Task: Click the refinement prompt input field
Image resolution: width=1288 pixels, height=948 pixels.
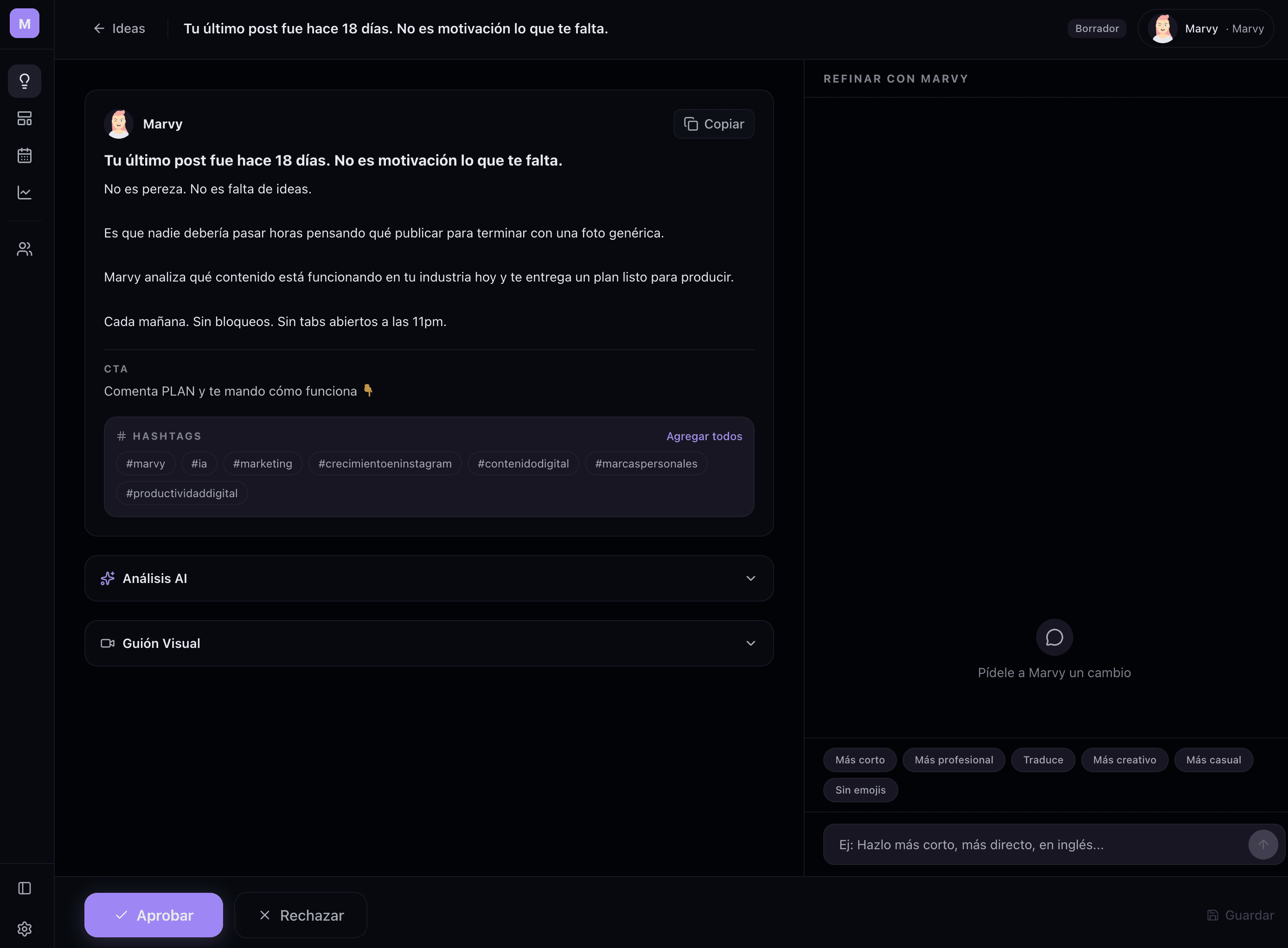Action: tap(1033, 844)
